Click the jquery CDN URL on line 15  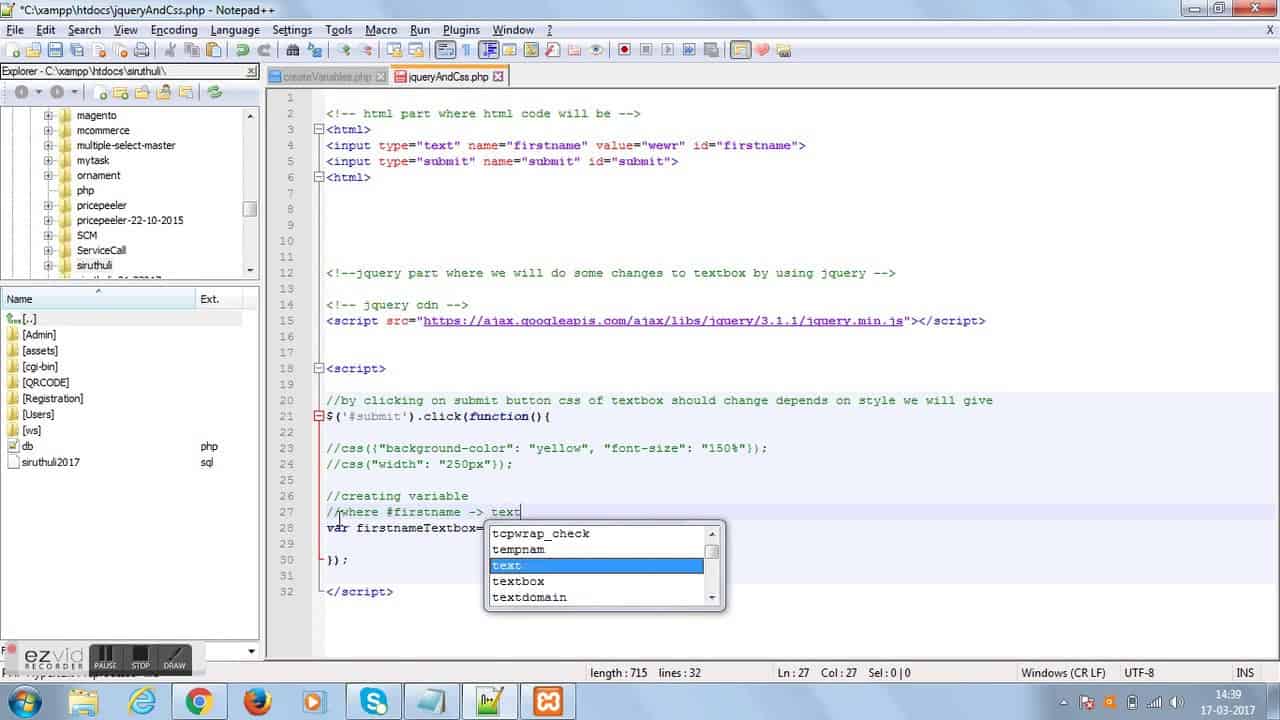(664, 321)
